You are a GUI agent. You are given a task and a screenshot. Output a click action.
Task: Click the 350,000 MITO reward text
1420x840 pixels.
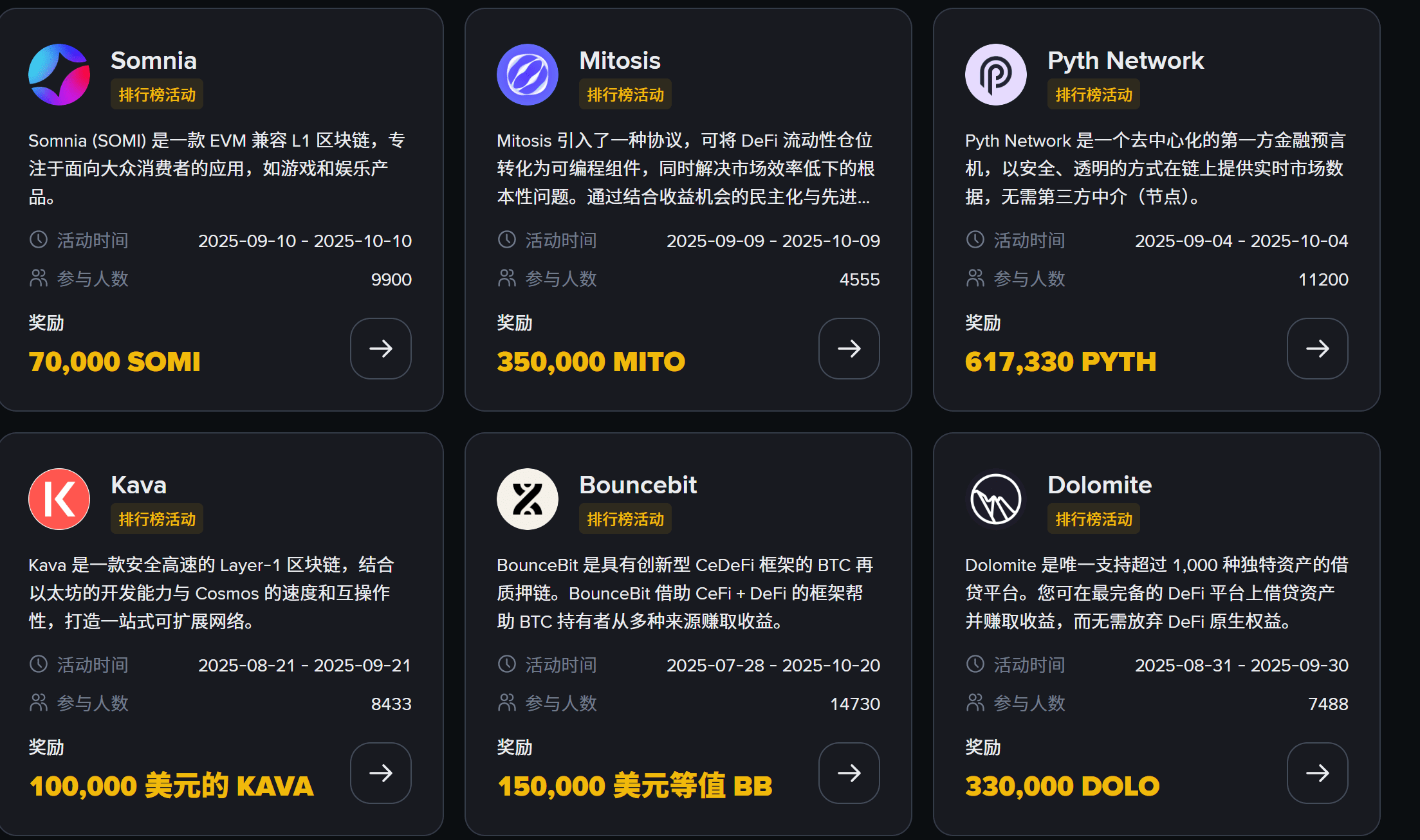click(591, 361)
